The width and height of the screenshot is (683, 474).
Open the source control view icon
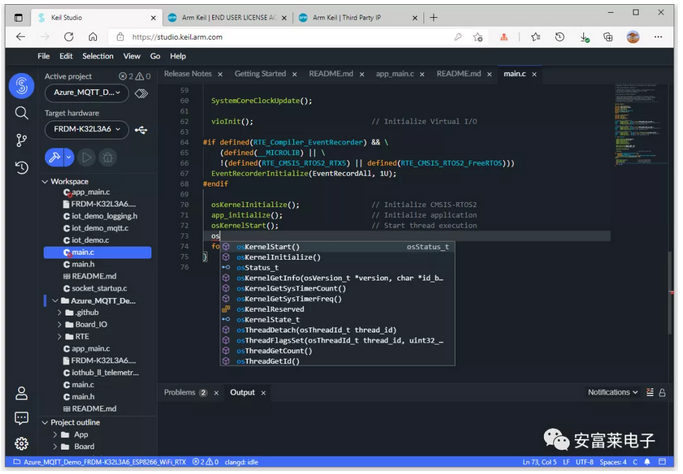pos(21,140)
